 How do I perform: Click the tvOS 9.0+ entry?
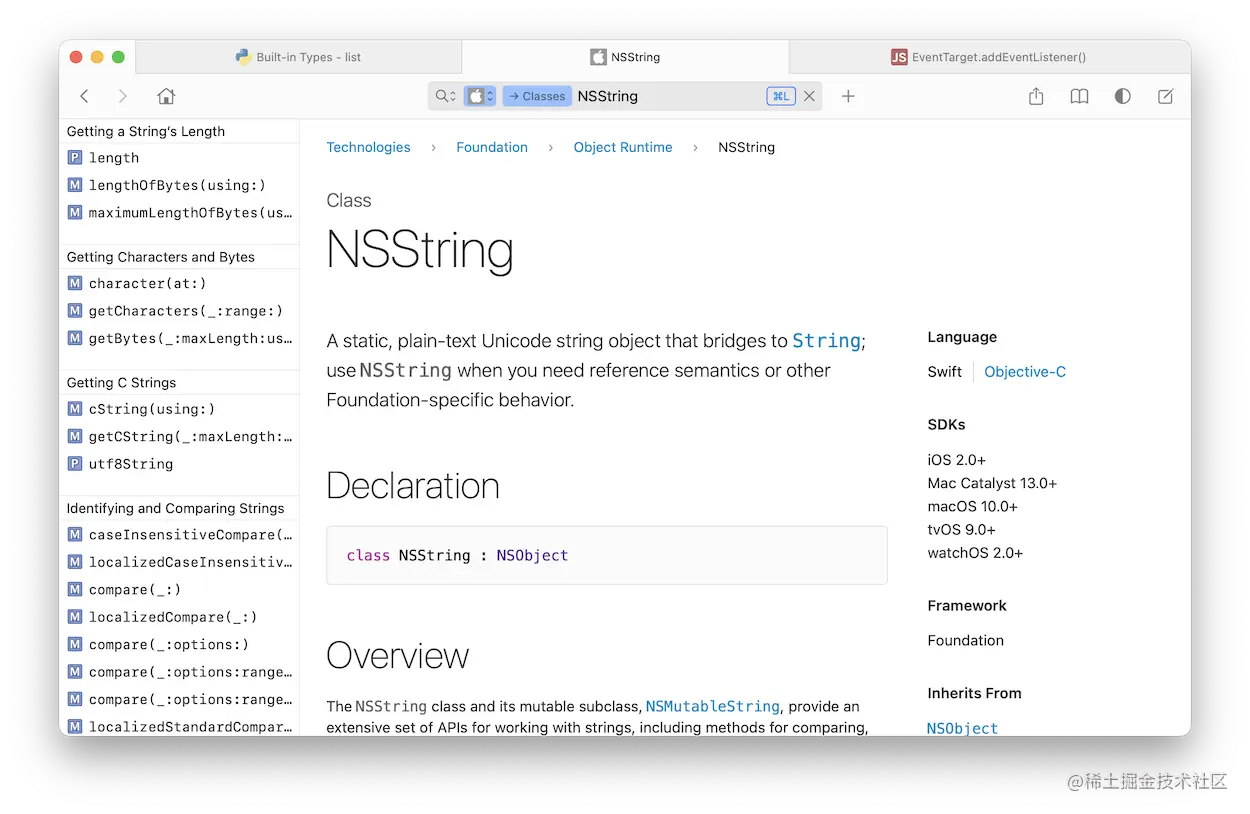tap(962, 529)
